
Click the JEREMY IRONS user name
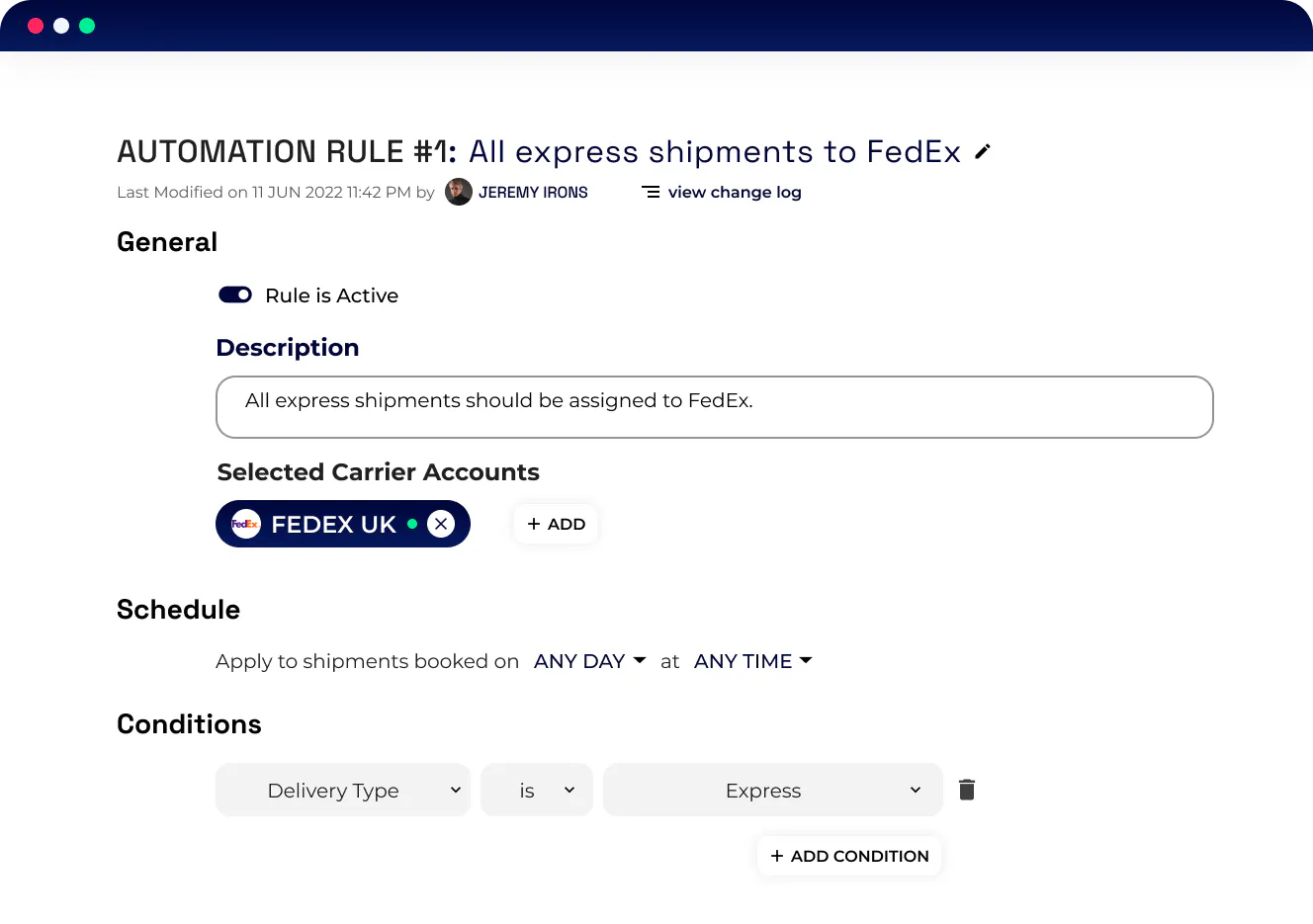click(533, 192)
